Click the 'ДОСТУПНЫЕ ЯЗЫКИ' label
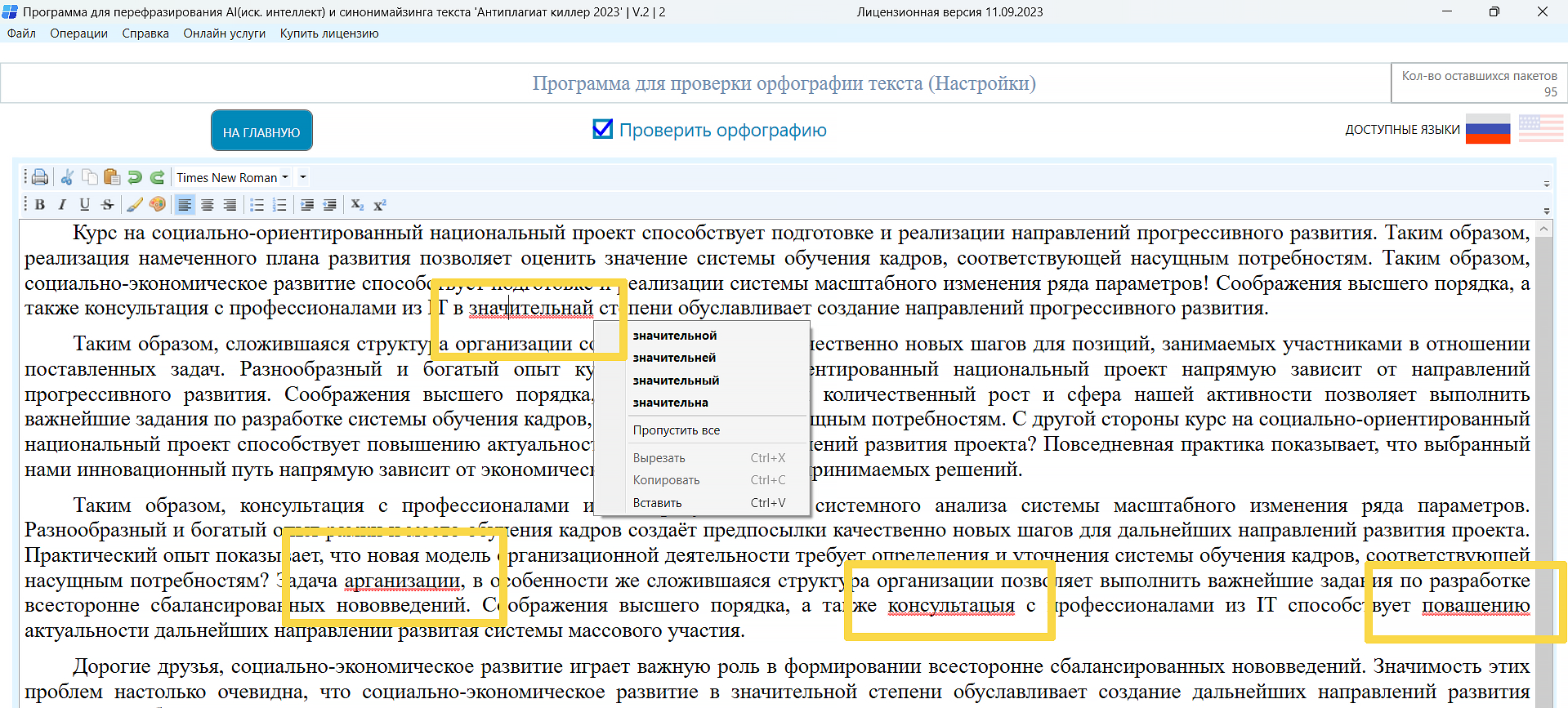This screenshot has height=708, width=1568. [x=1402, y=130]
